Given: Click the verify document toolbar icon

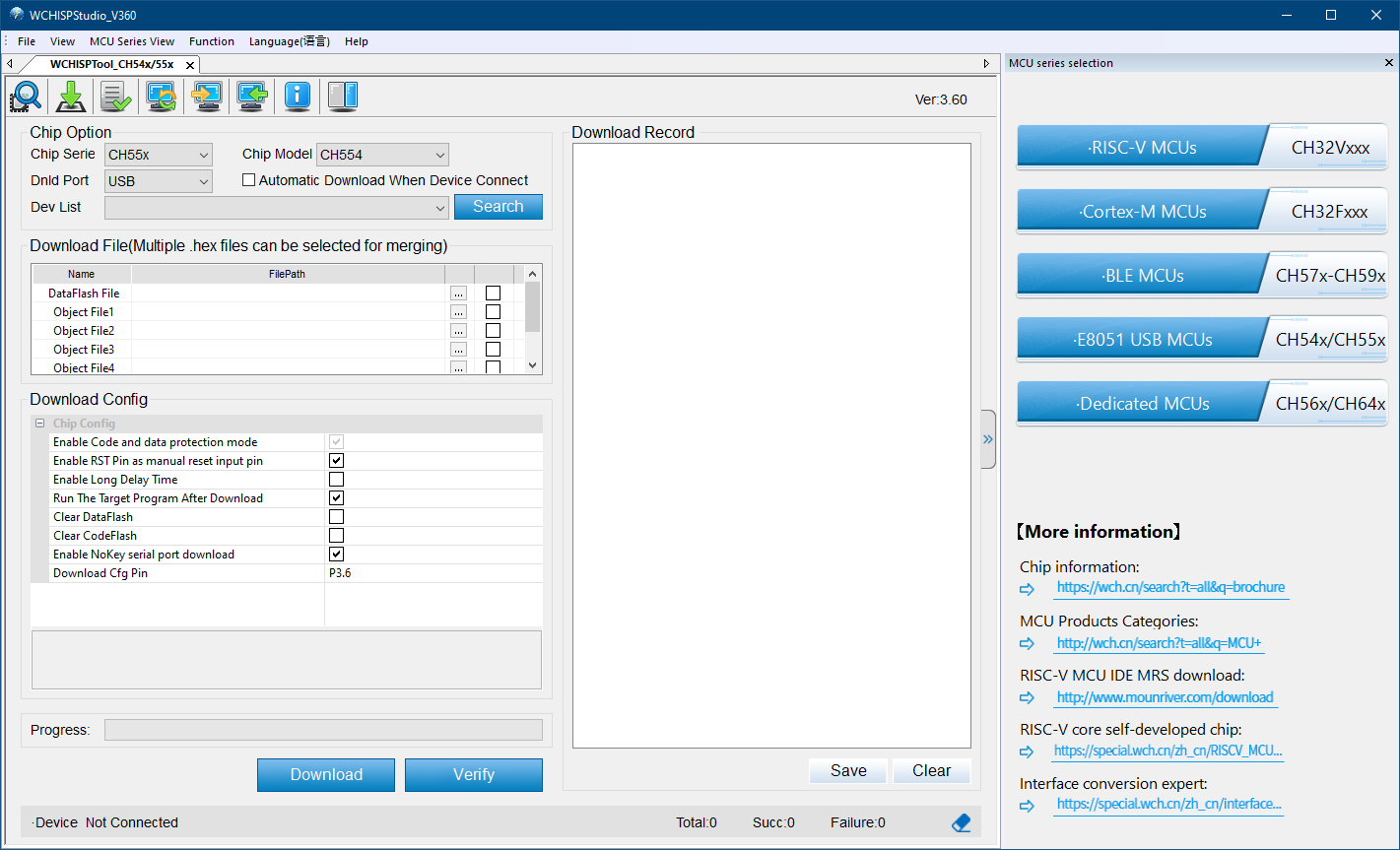Looking at the screenshot, I should pos(115,96).
